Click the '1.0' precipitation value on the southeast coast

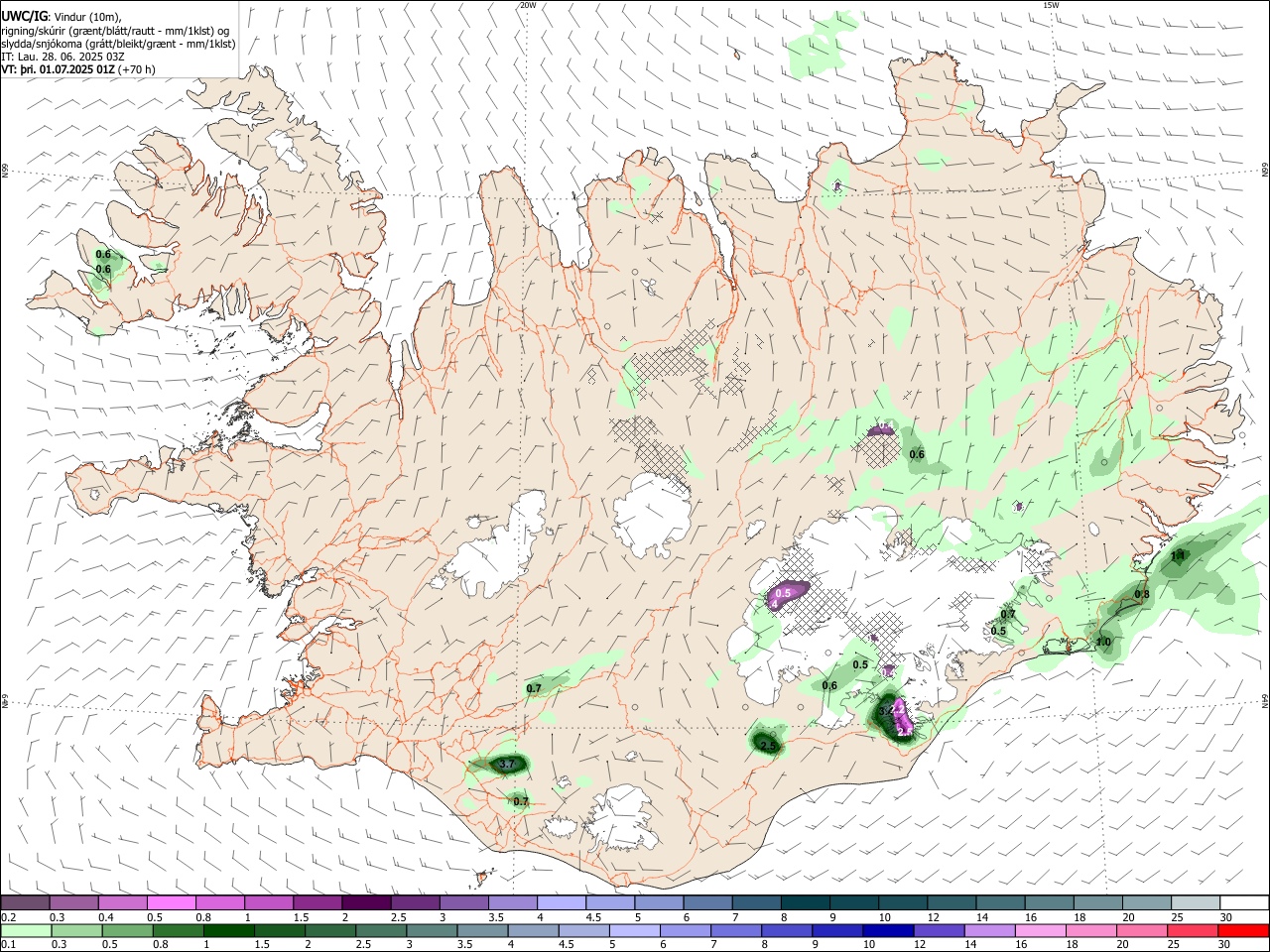[1103, 642]
